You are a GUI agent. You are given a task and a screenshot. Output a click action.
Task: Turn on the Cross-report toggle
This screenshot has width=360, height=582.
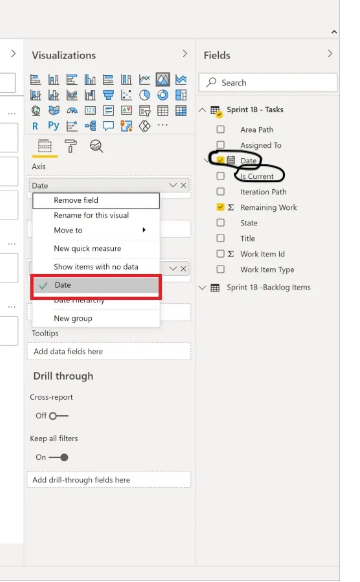[x=58, y=416]
